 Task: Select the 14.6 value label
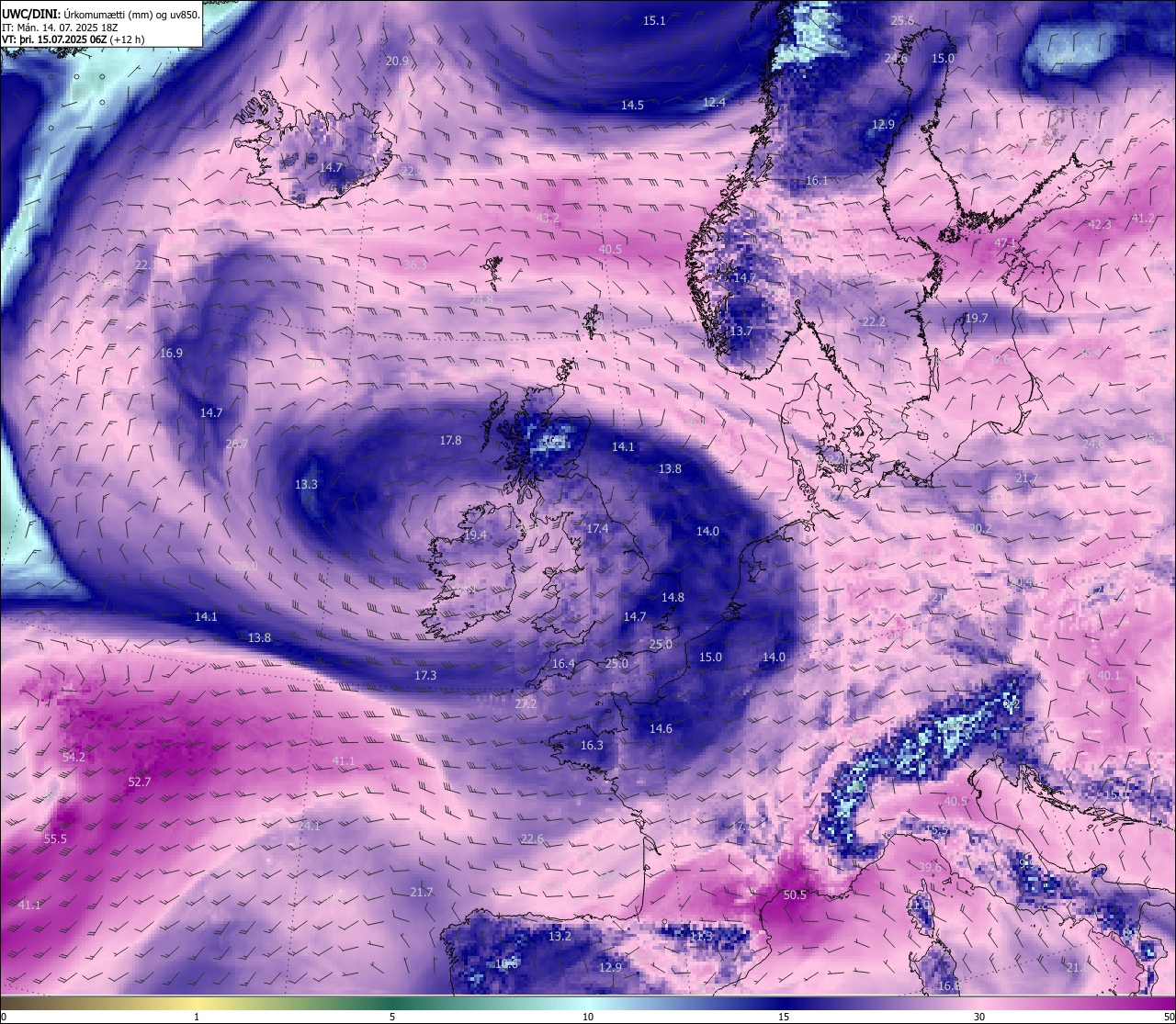click(x=661, y=728)
